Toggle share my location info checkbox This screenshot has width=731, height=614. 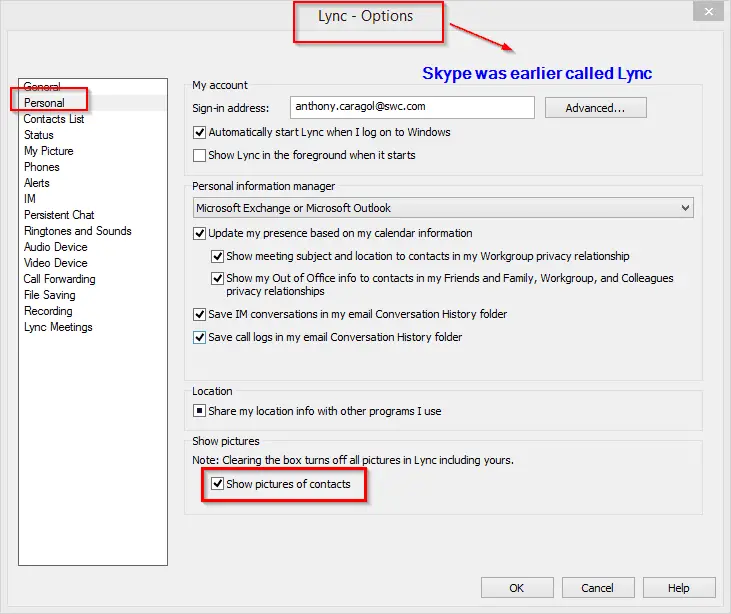200,411
